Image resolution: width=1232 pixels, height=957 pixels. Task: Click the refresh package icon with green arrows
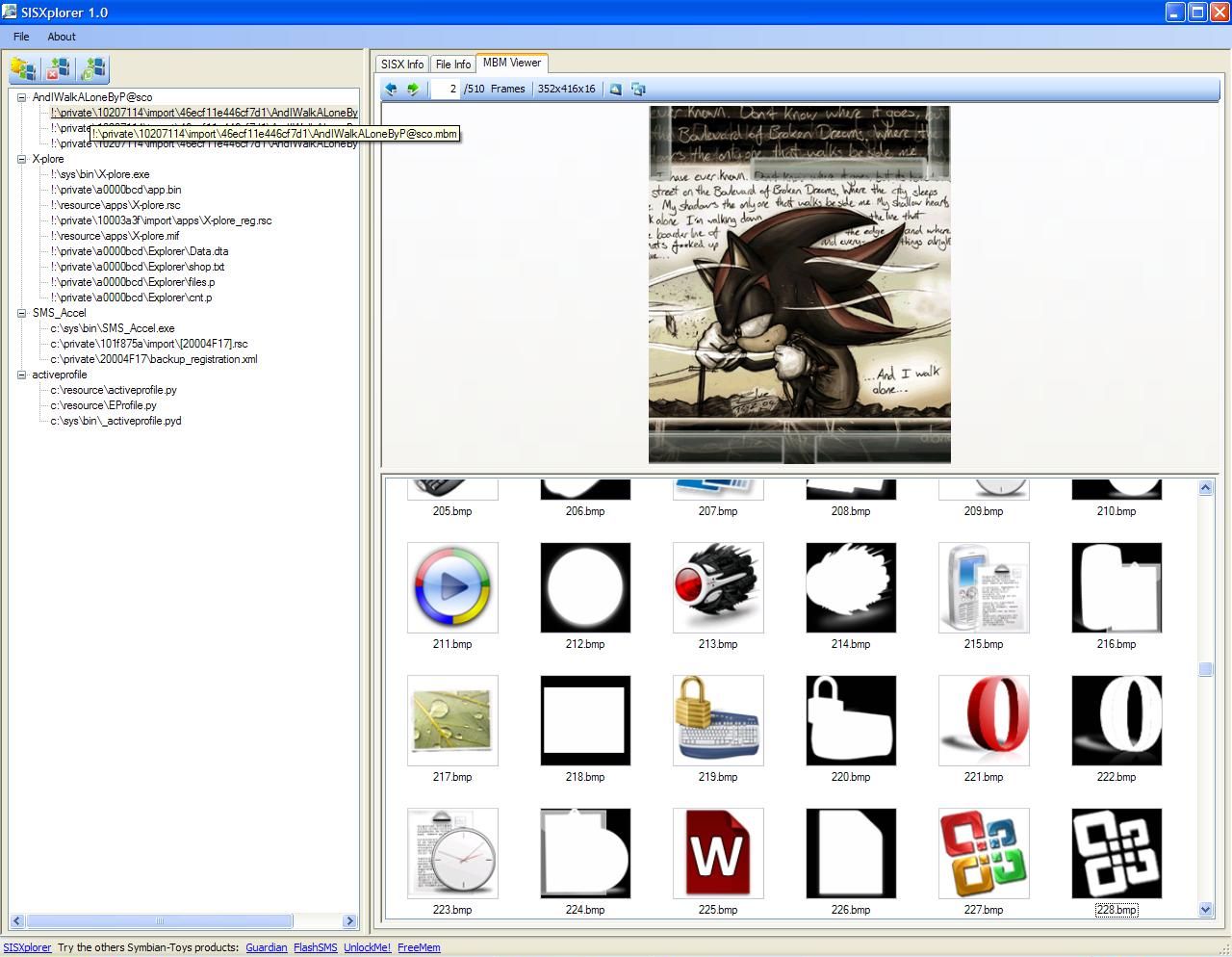94,69
